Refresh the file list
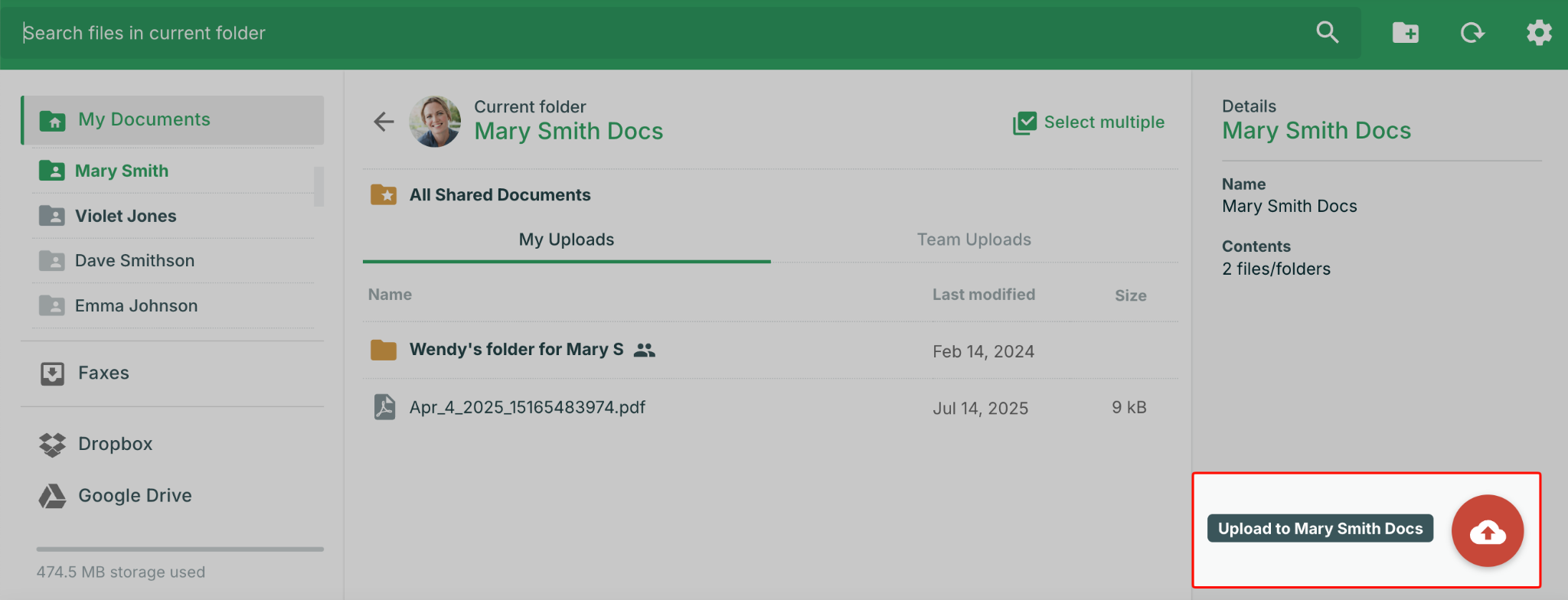This screenshot has width=1568, height=600. click(x=1472, y=33)
